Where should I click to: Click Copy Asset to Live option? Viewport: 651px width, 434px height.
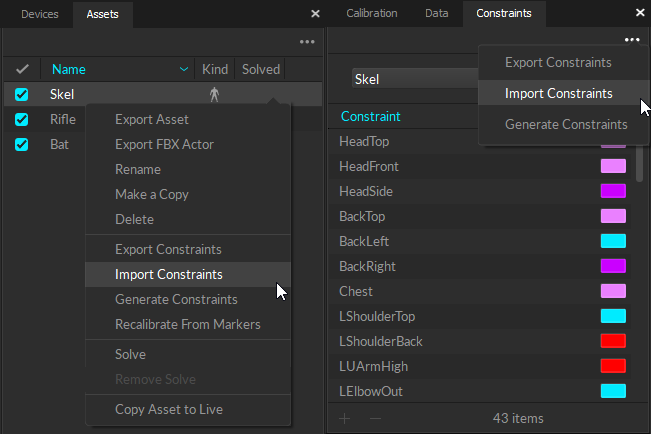[x=168, y=409]
